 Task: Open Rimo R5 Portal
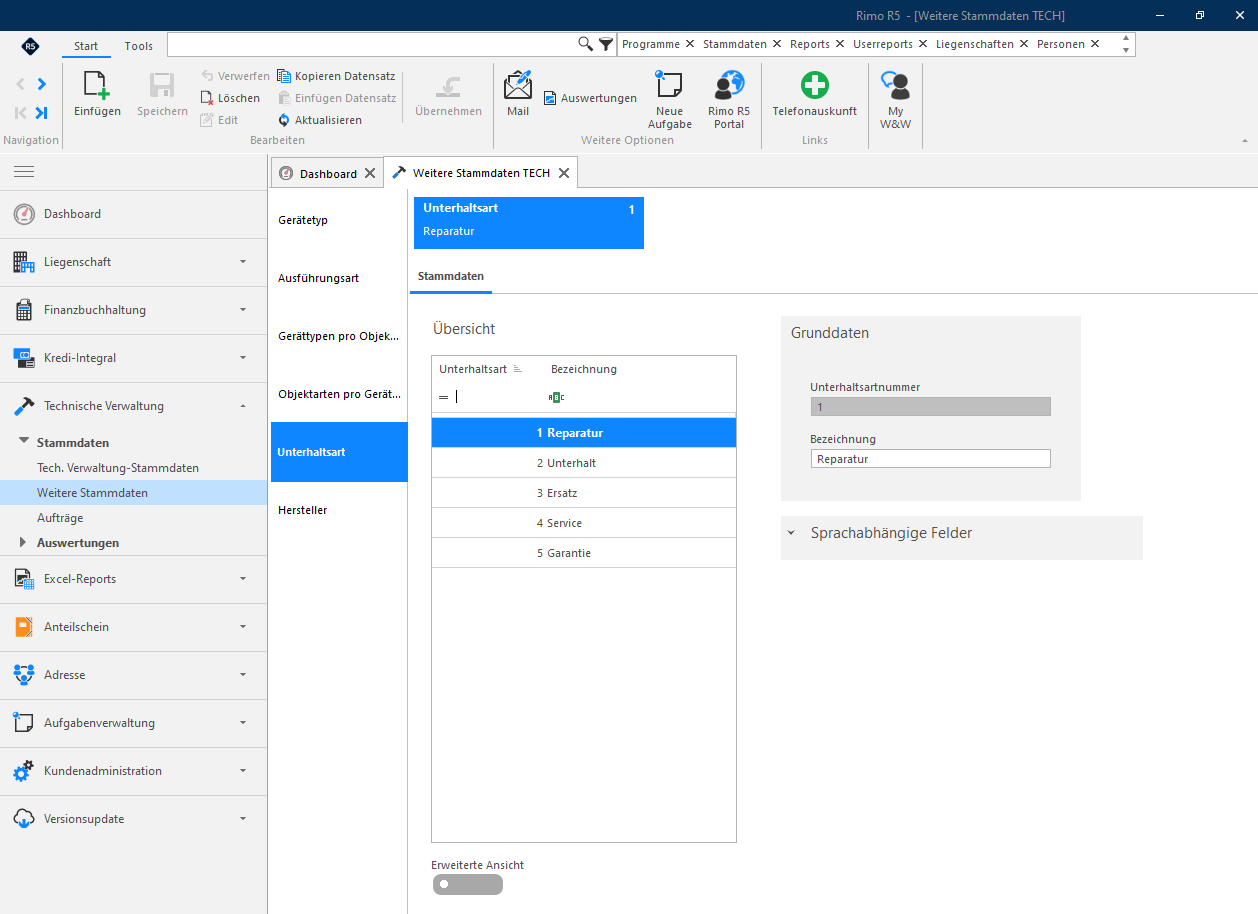click(x=729, y=100)
